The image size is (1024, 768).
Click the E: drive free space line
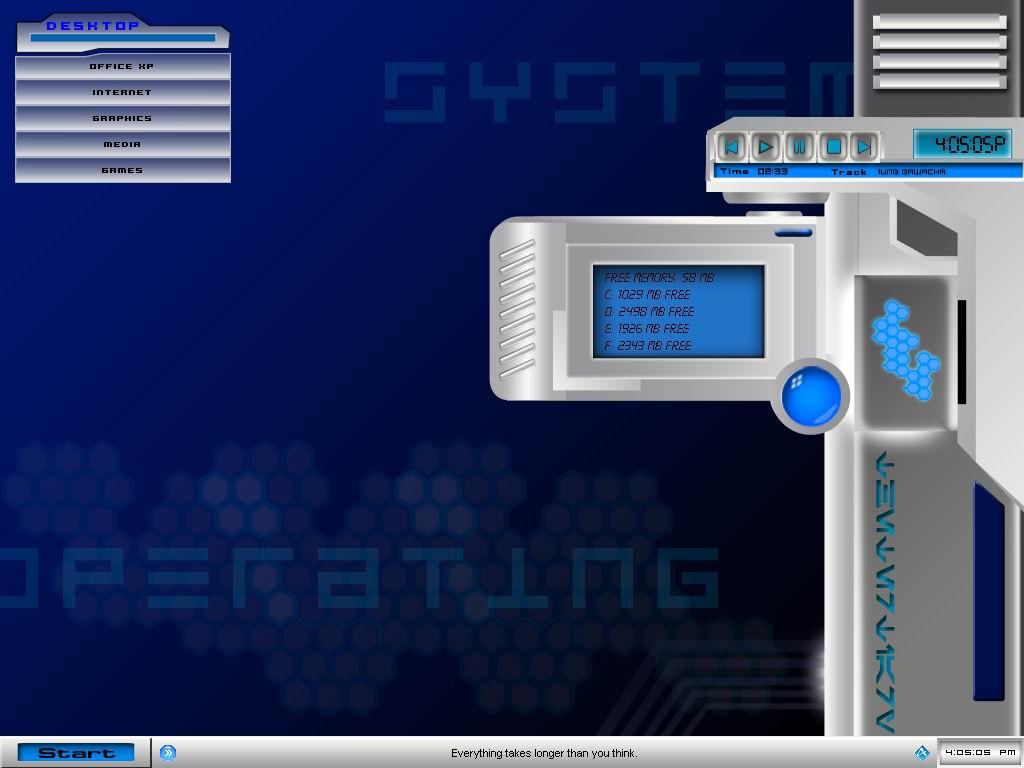coord(647,328)
